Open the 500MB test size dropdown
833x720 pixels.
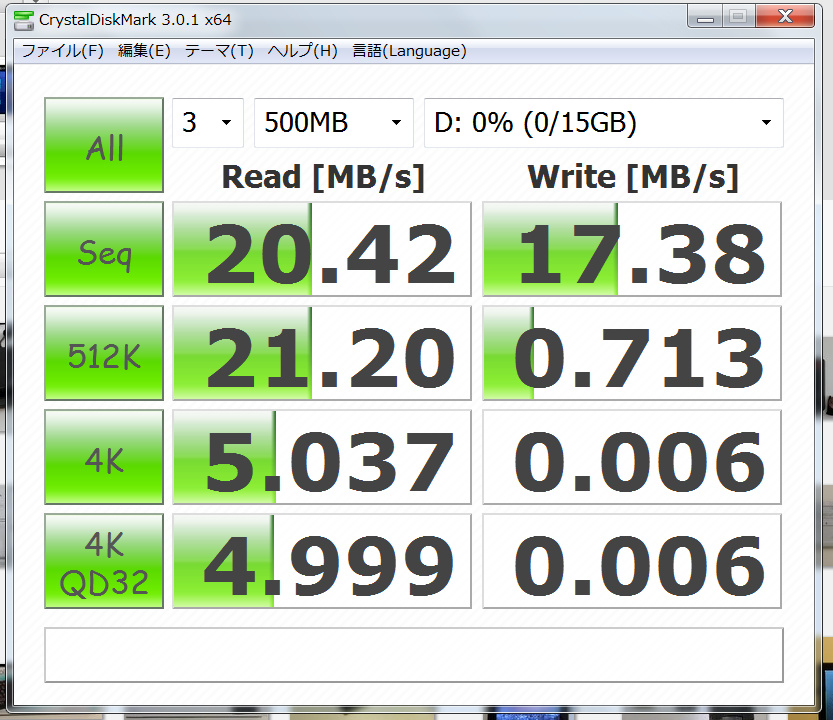pos(334,123)
